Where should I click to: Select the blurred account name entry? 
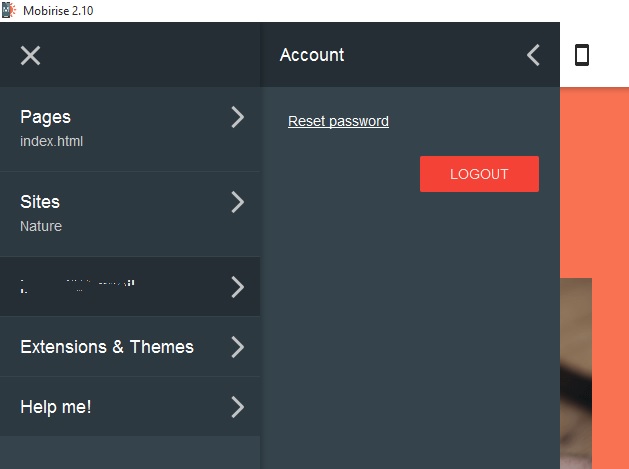[x=130, y=286]
